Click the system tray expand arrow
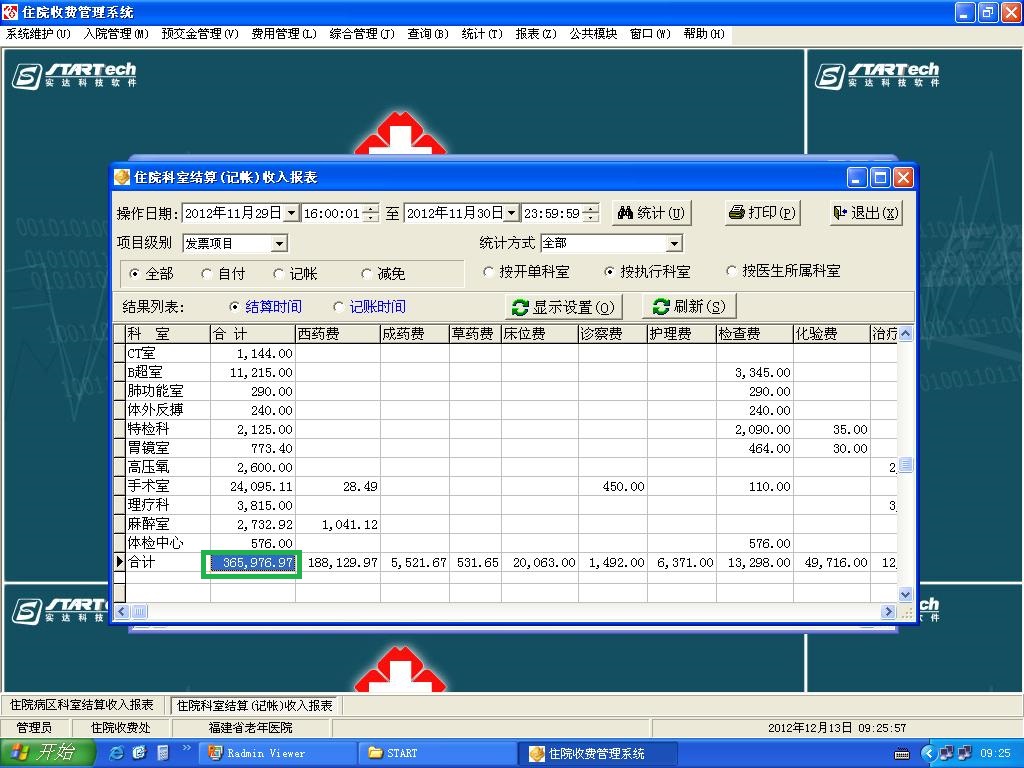This screenshot has width=1024, height=768. pyautogui.click(x=928, y=754)
